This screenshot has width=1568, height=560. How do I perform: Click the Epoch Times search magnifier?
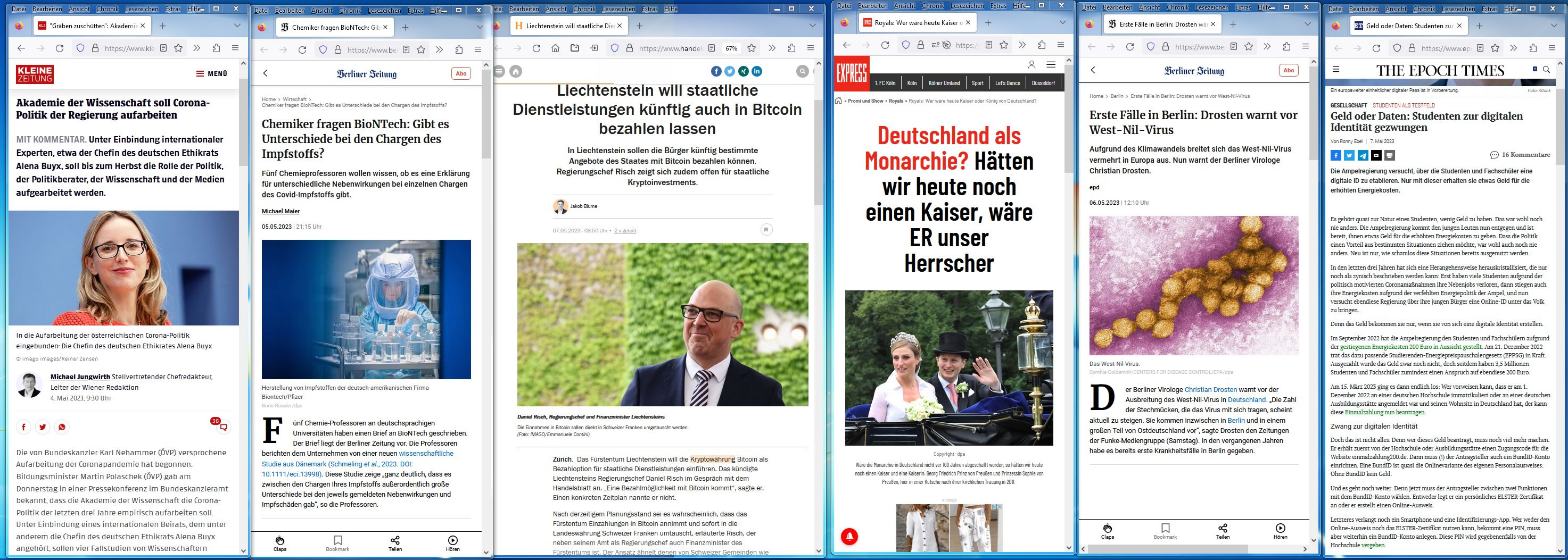pyautogui.click(x=1559, y=69)
